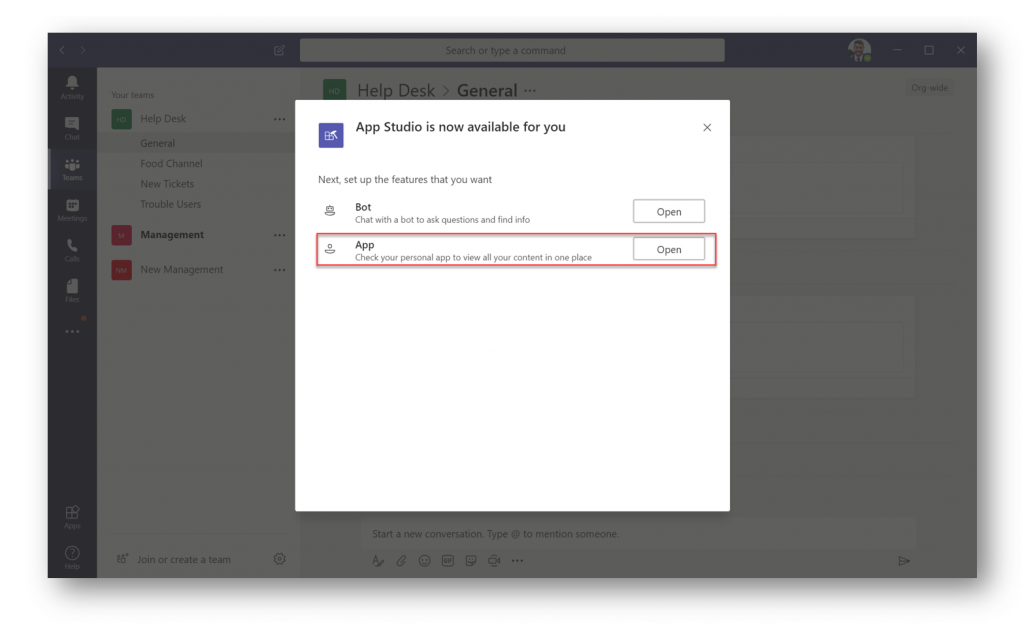Open manage teams settings gear
This screenshot has width=1024, height=633.
tap(280, 559)
